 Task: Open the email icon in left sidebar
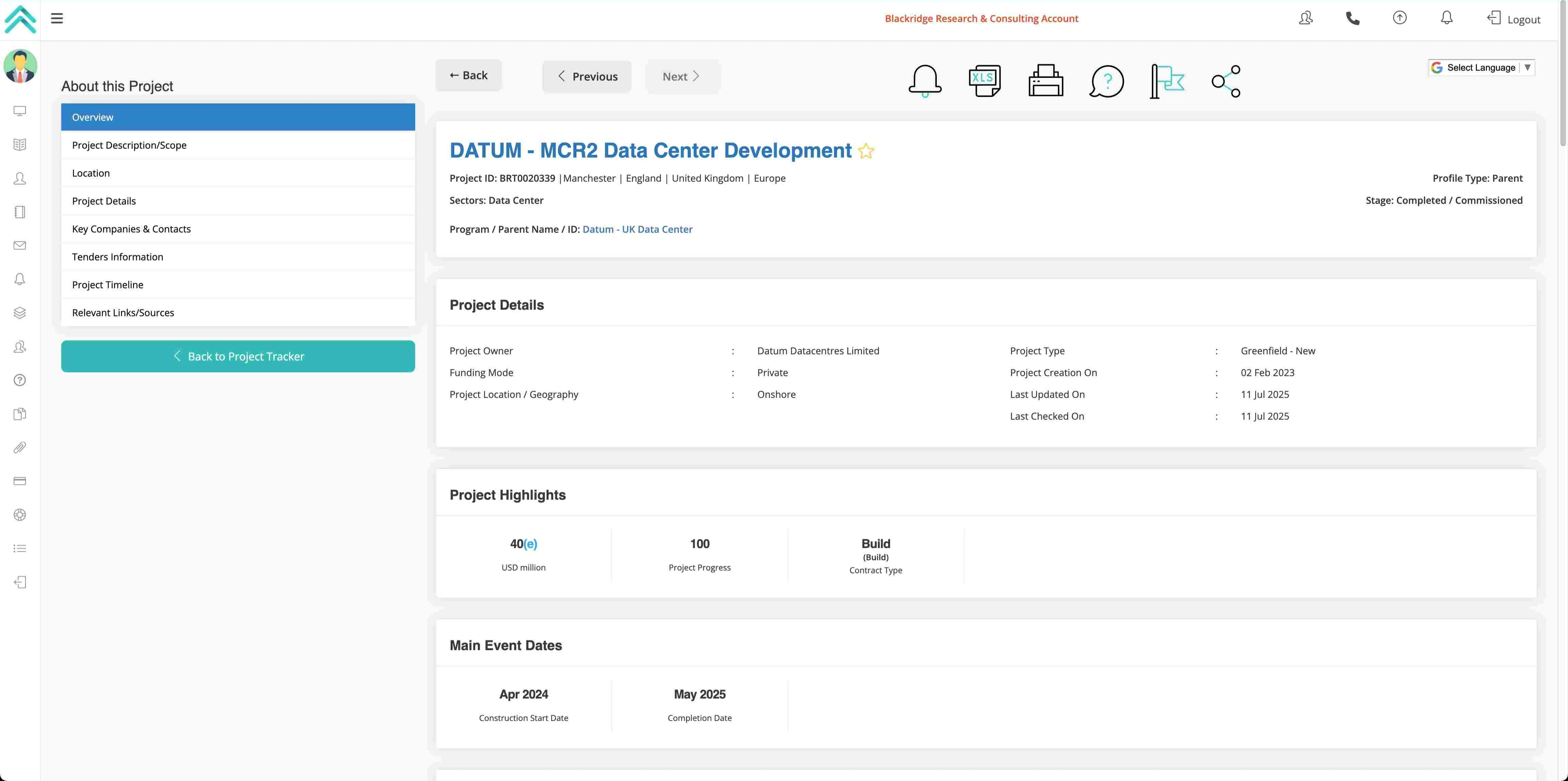[x=20, y=245]
